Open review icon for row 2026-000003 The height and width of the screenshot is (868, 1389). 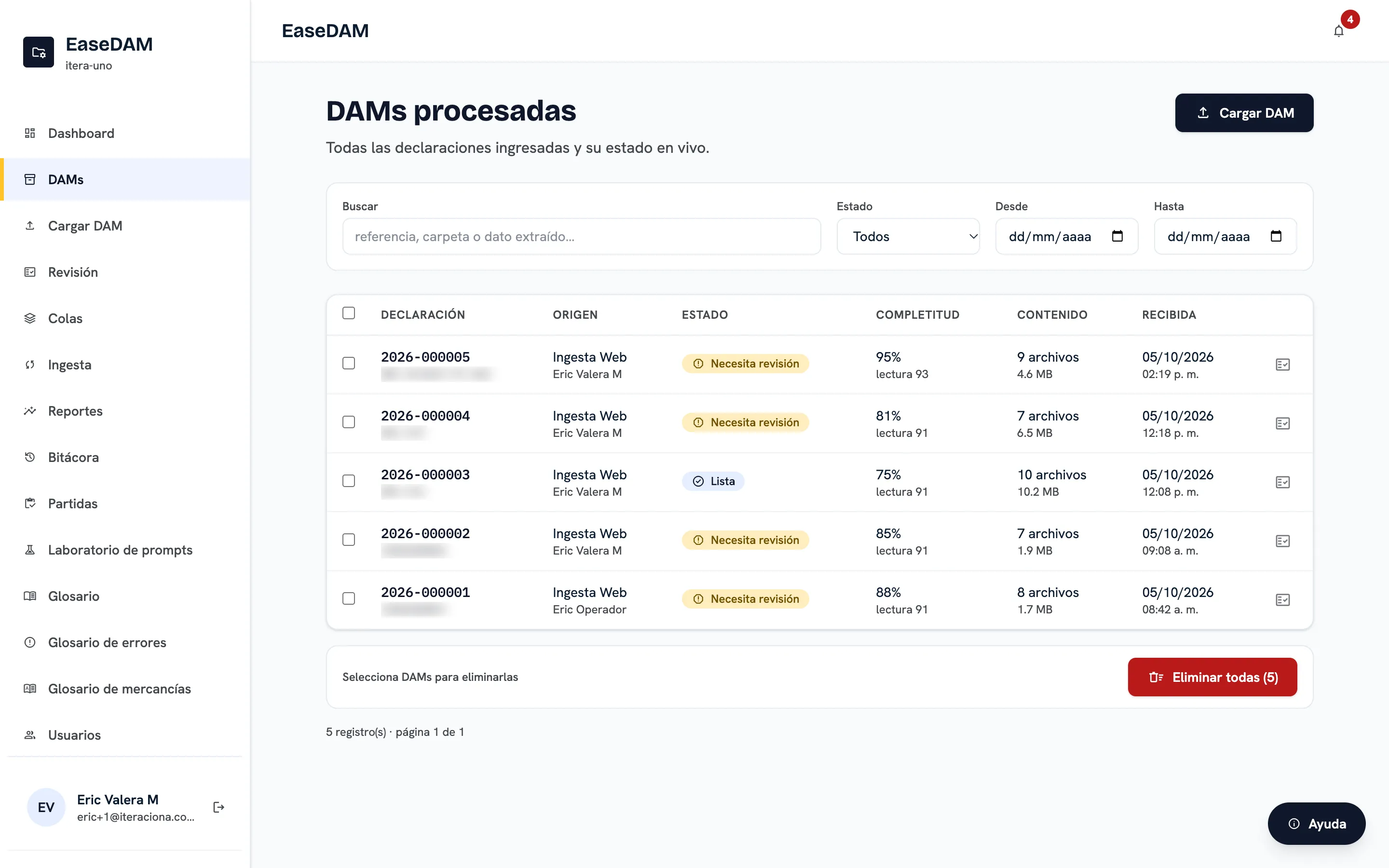[x=1283, y=482]
